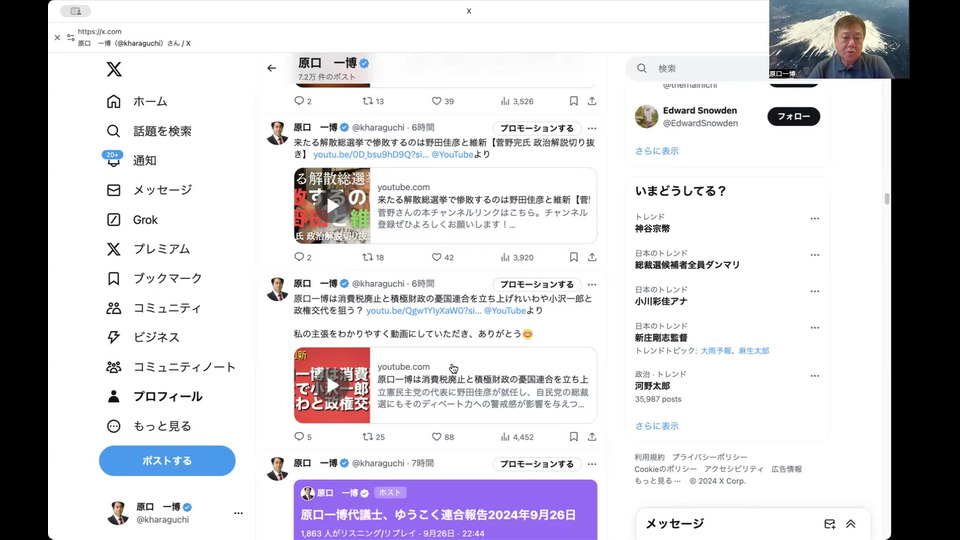Open options for 小川彩佳アナ trend

click(814, 291)
